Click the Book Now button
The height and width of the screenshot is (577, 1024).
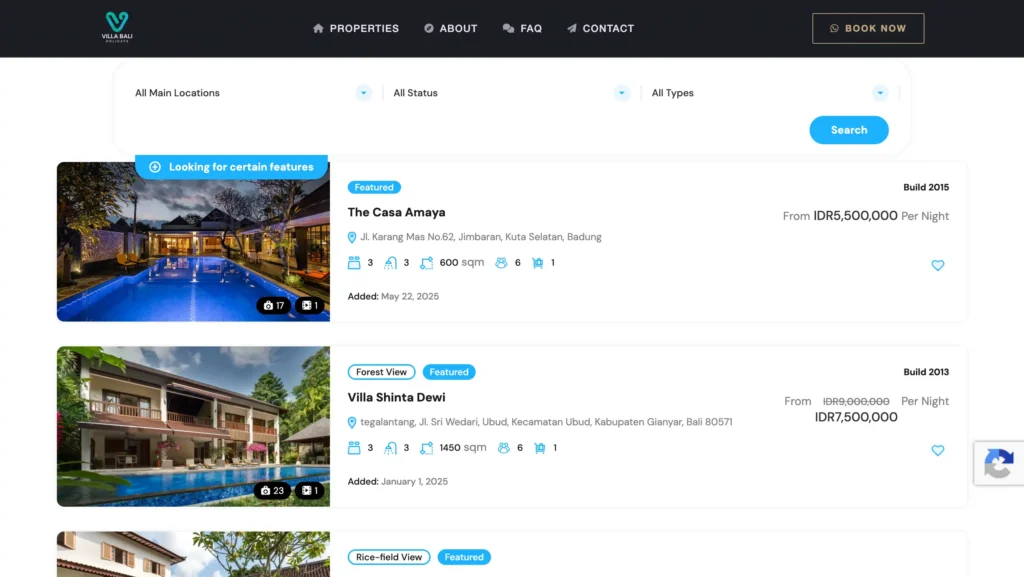pyautogui.click(x=868, y=28)
